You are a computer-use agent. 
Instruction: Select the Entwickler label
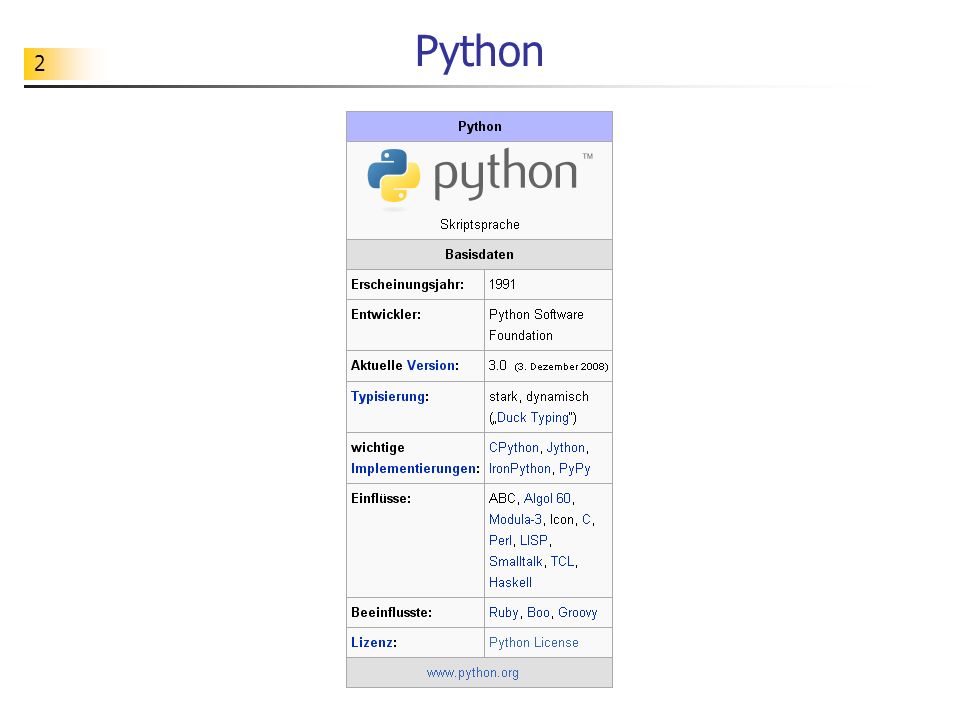tap(386, 315)
